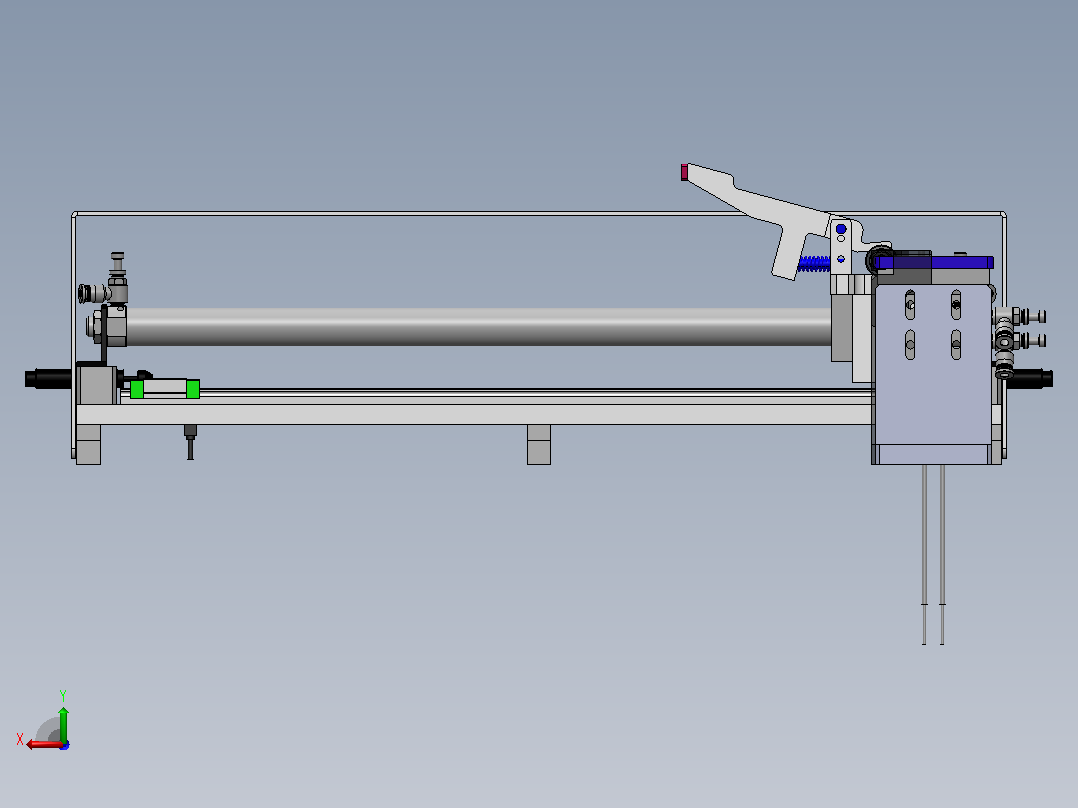The height and width of the screenshot is (808, 1078).
Task: Select the blue pivot pin on the clamp bracket
Action: (841, 229)
